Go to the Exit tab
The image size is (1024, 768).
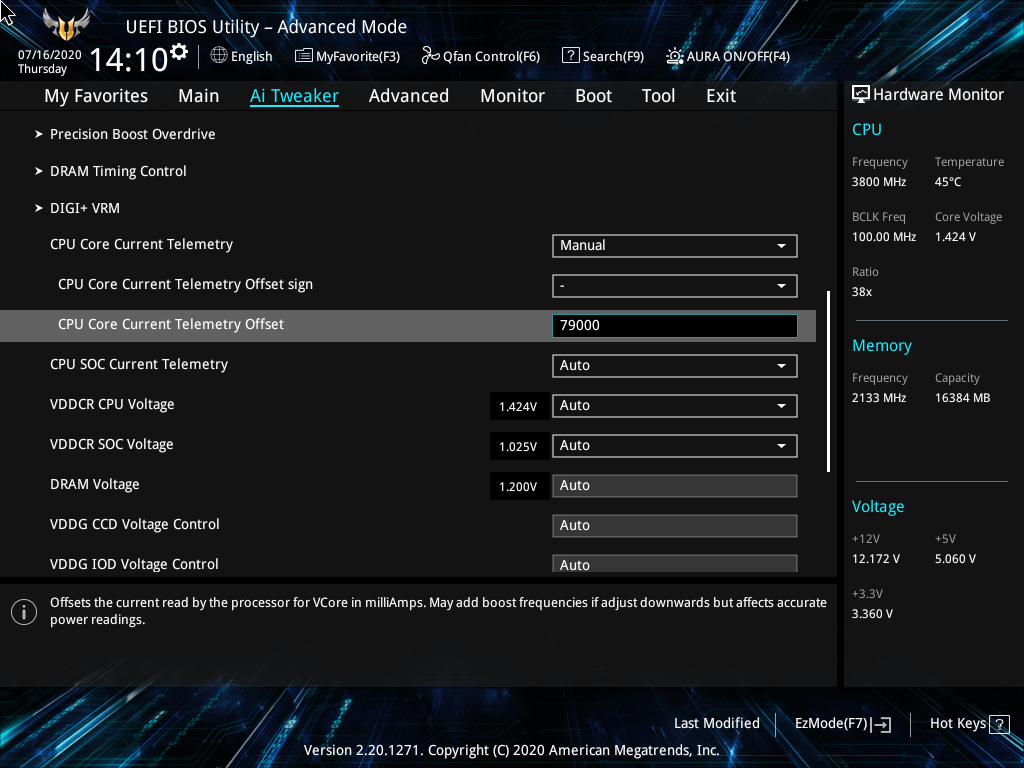pos(721,96)
